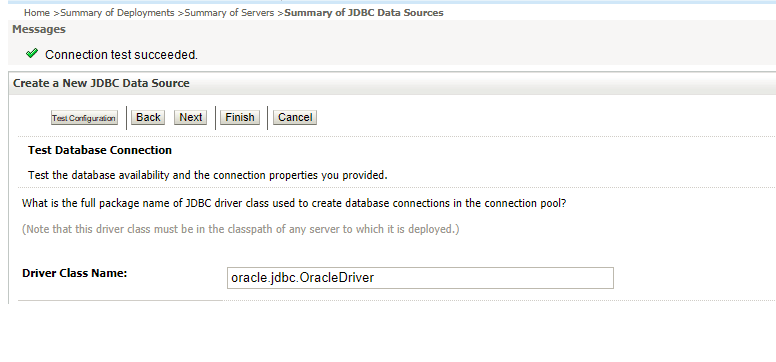
Task: Open Summary of Deployments breadcrumb link
Action: click(117, 13)
